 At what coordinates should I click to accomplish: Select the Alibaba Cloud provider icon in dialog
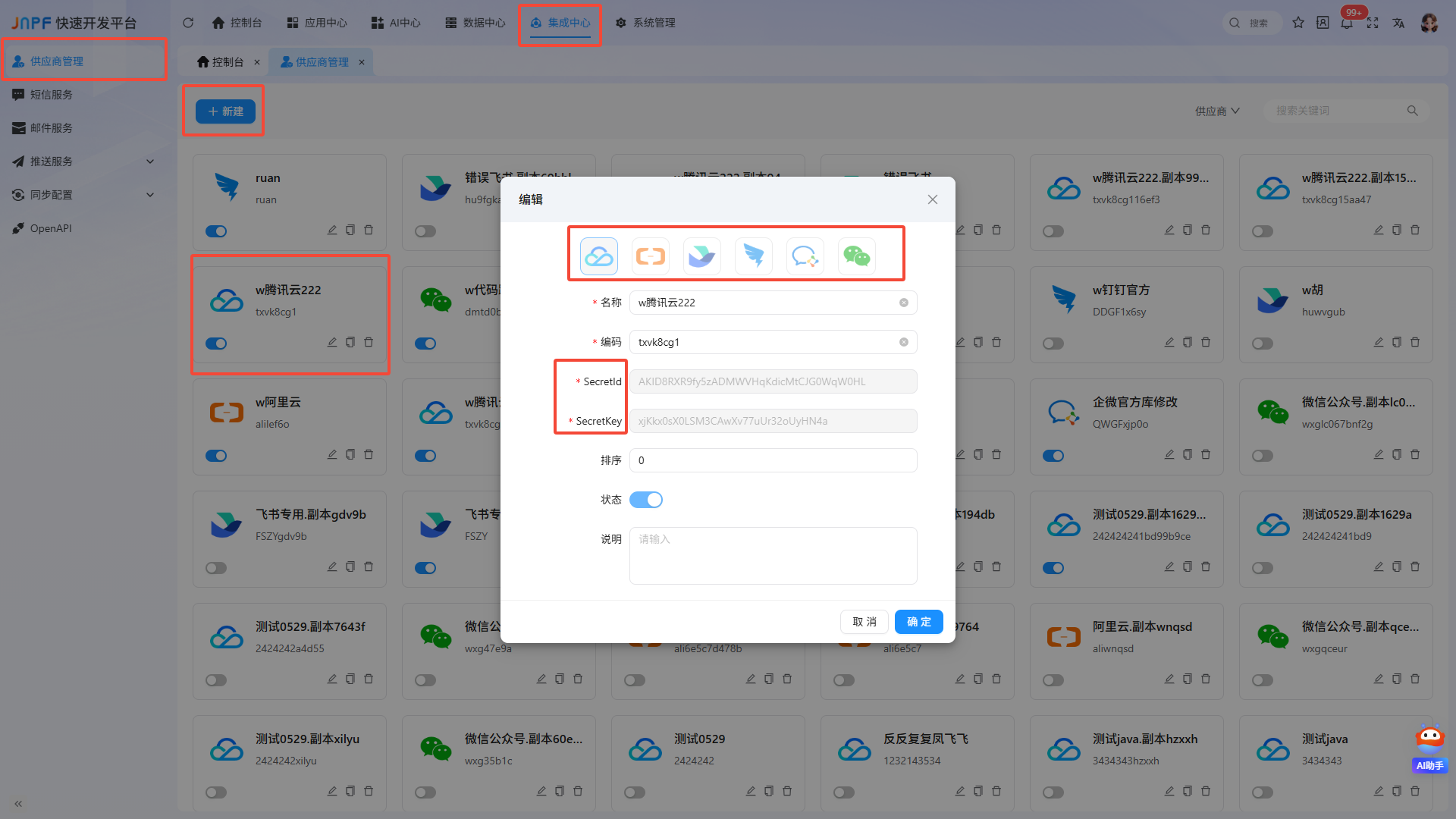coord(650,256)
